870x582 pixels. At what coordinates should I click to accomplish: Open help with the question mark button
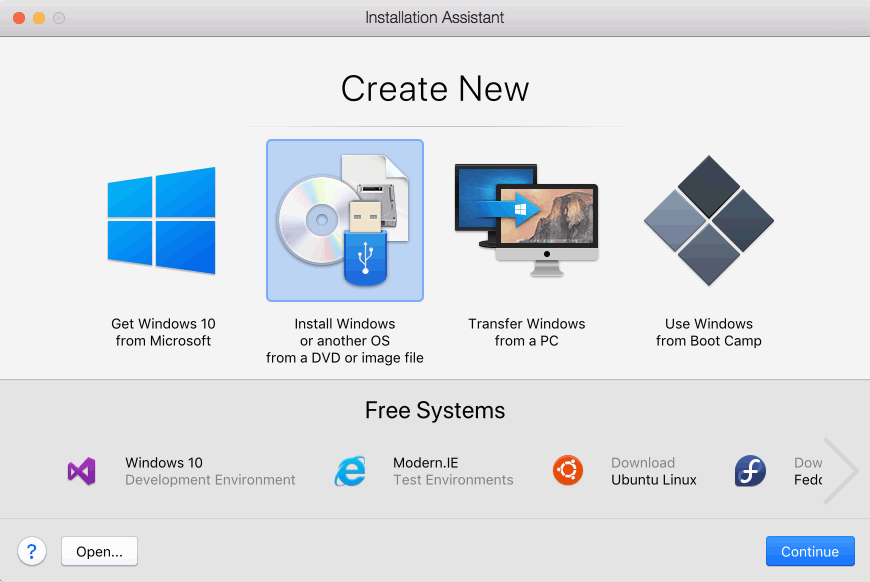click(32, 551)
